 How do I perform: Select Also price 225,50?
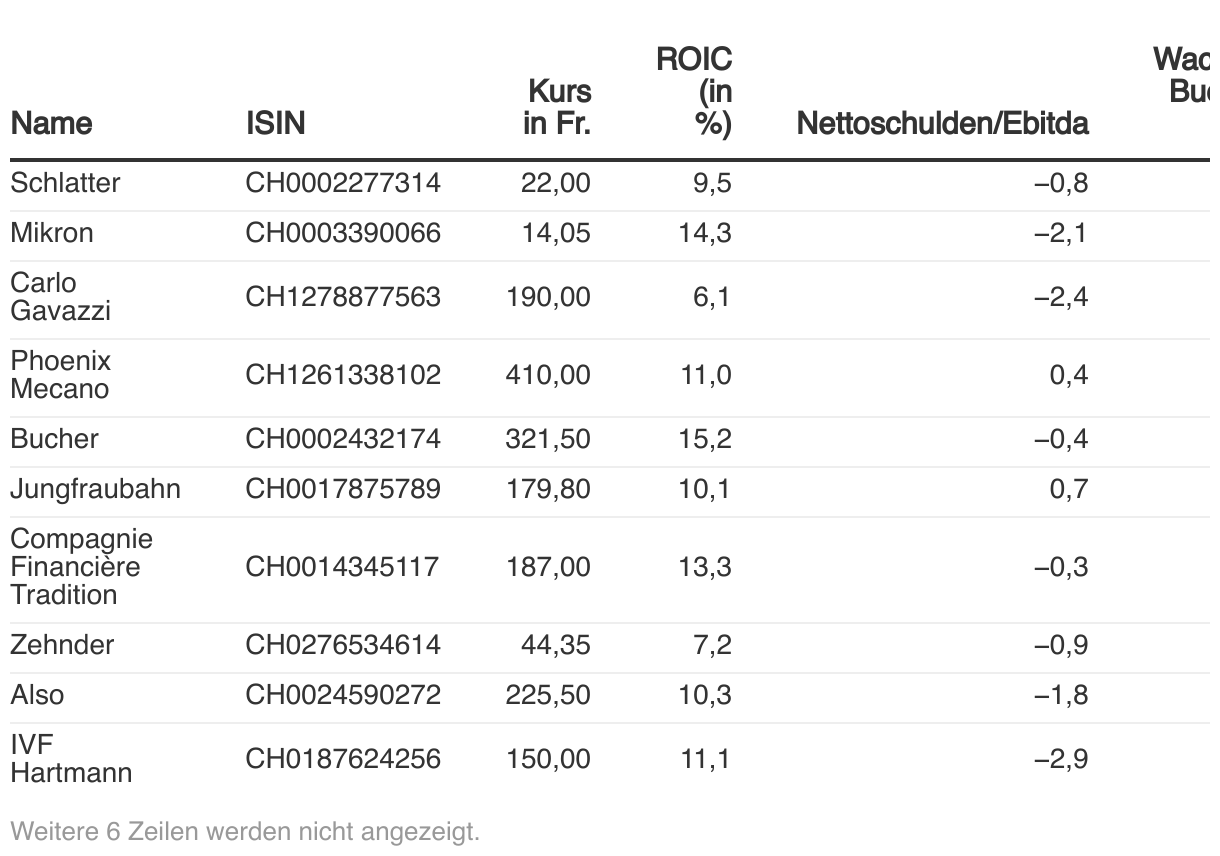(x=548, y=695)
